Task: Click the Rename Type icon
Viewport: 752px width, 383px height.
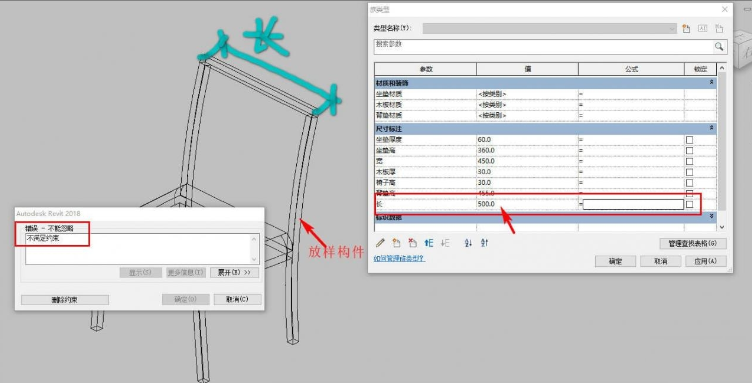Action: tap(703, 29)
